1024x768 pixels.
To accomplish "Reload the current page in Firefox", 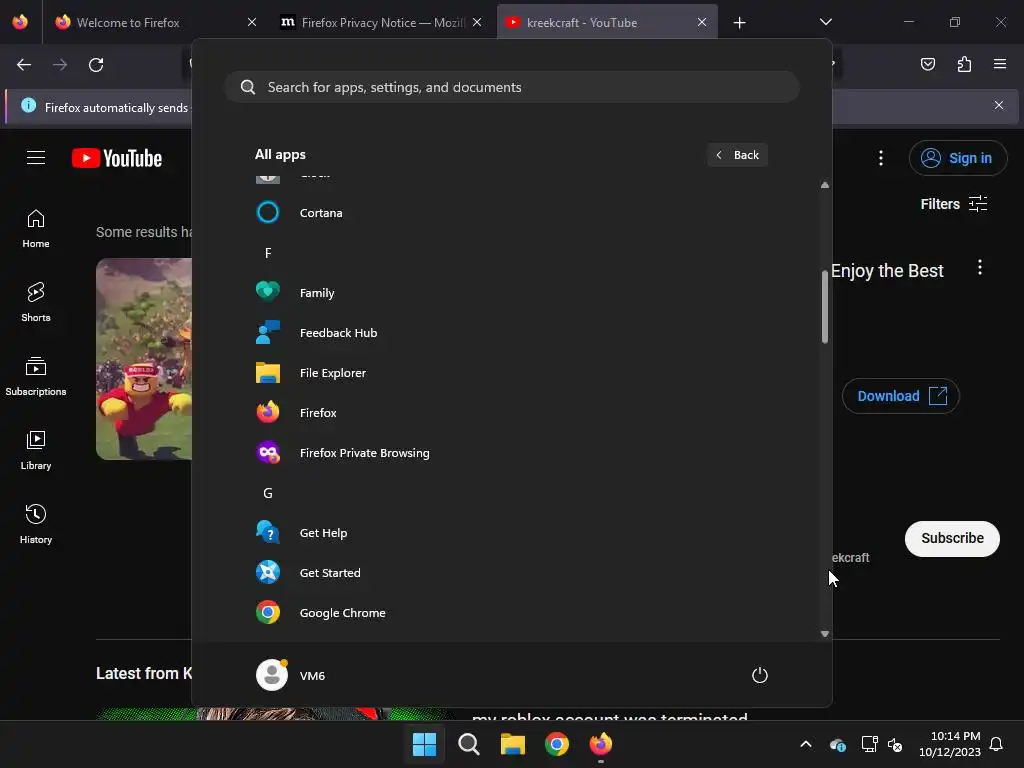I will coord(96,65).
